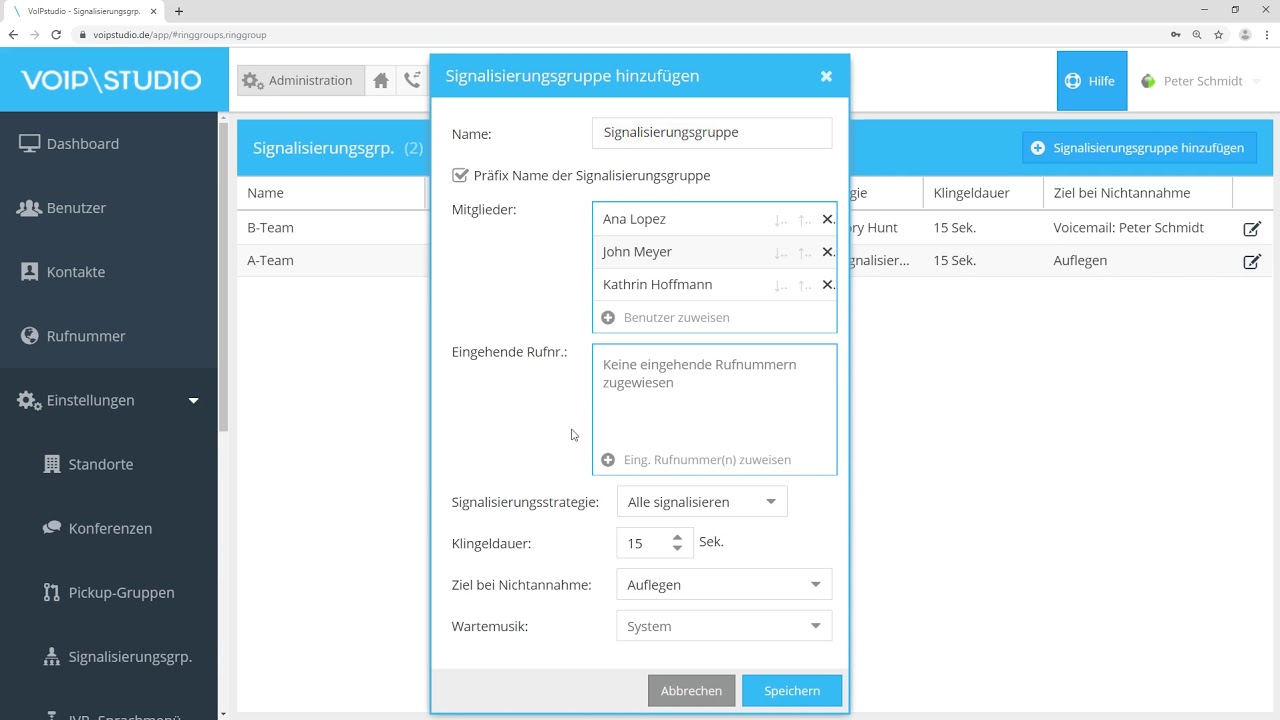The height and width of the screenshot is (720, 1280).
Task: Open Chrome menu three dots
Action: 1267,34
